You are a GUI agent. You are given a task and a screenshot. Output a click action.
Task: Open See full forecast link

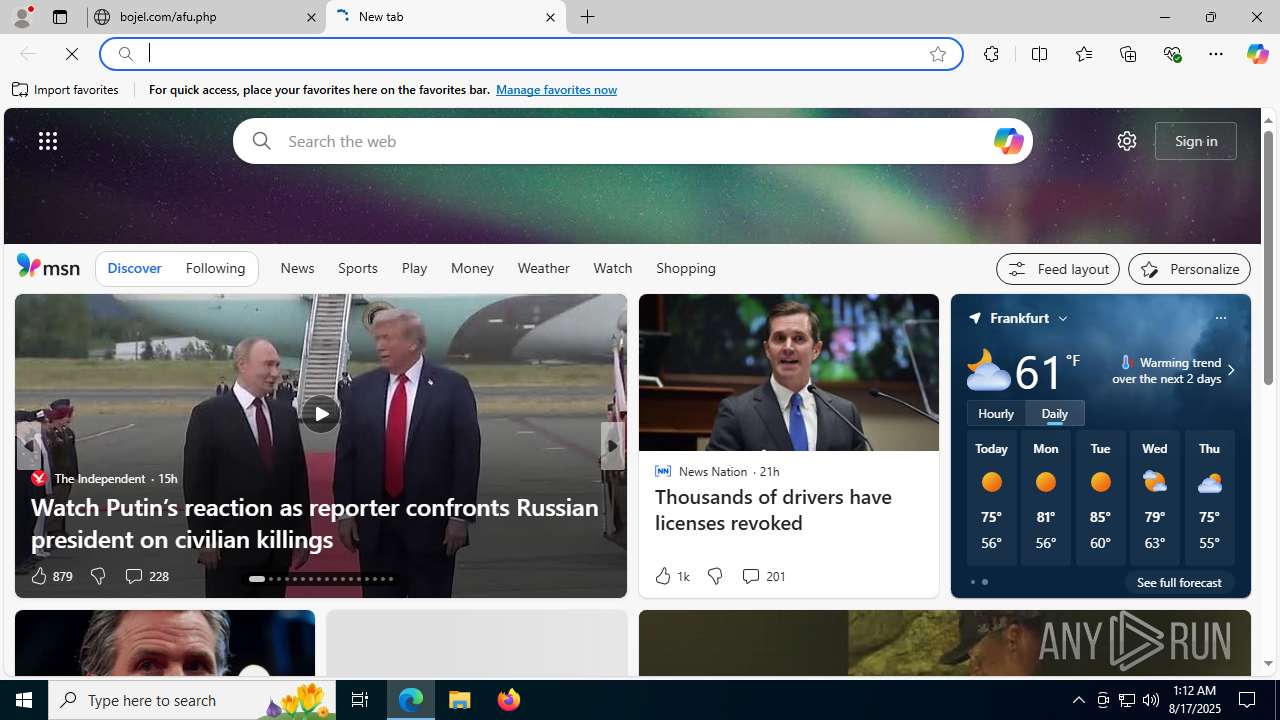point(1179,582)
